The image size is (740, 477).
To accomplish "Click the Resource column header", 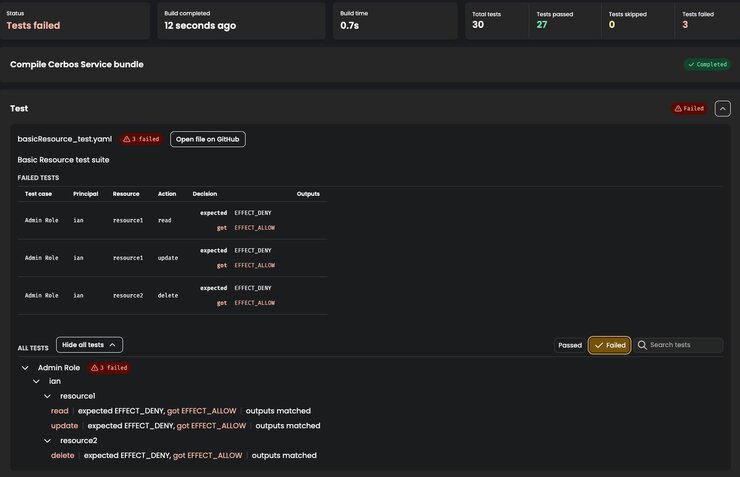I will [126, 194].
